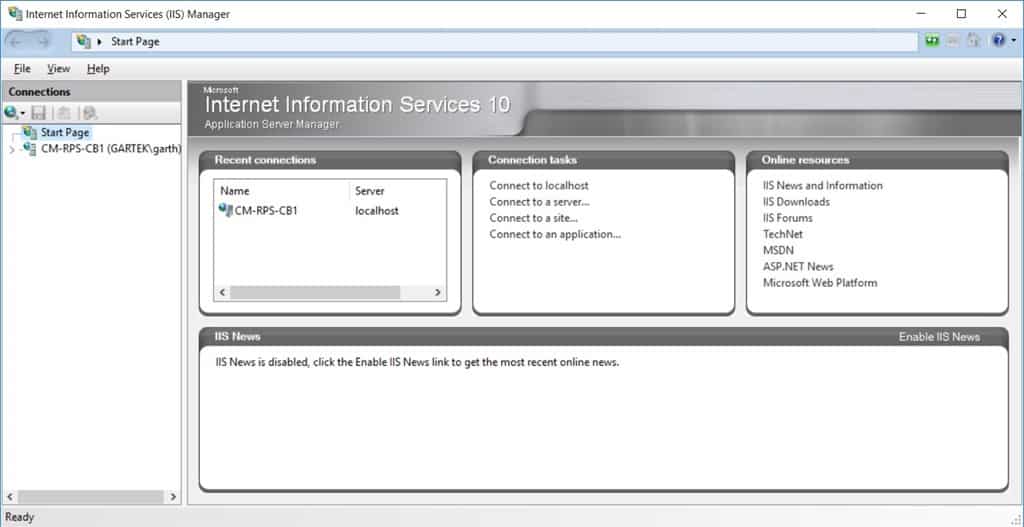Click CM-RPS-CB1 icon in Recent connections
The image size is (1024, 527).
point(225,210)
